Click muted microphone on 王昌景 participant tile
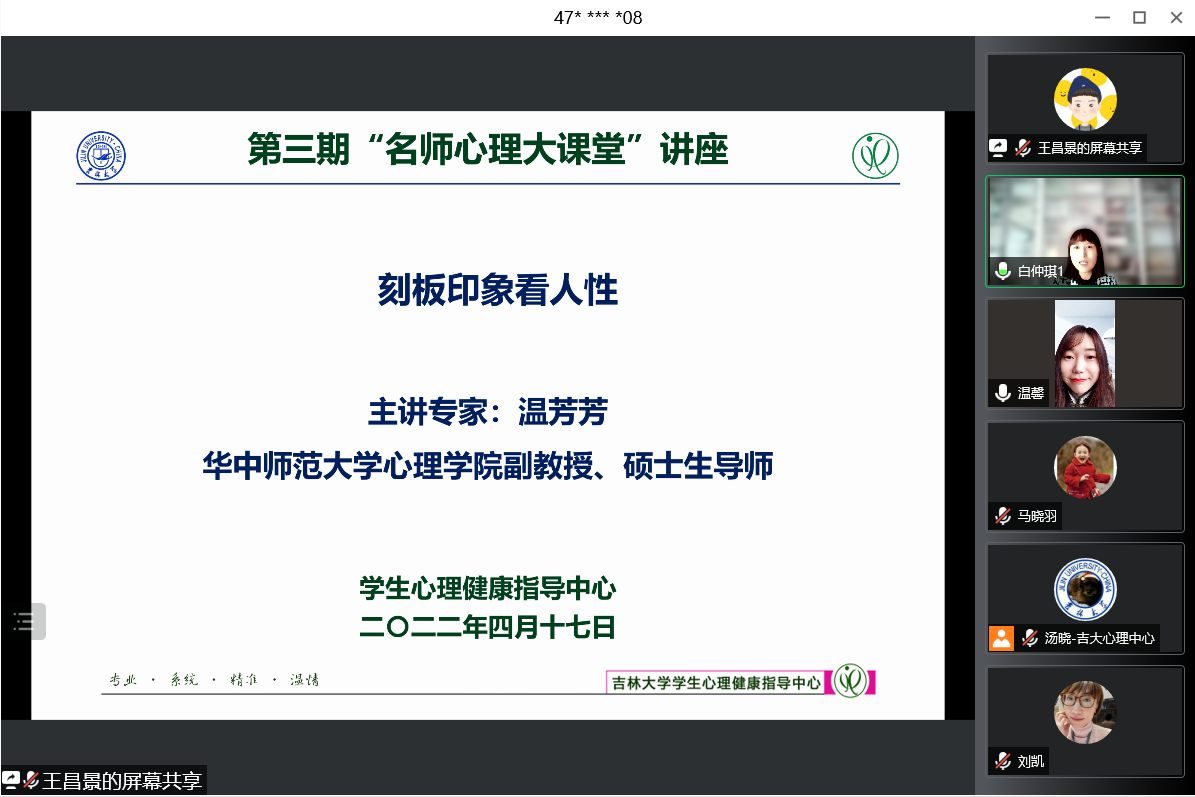Screen dimensions: 1195x797 click(1024, 148)
